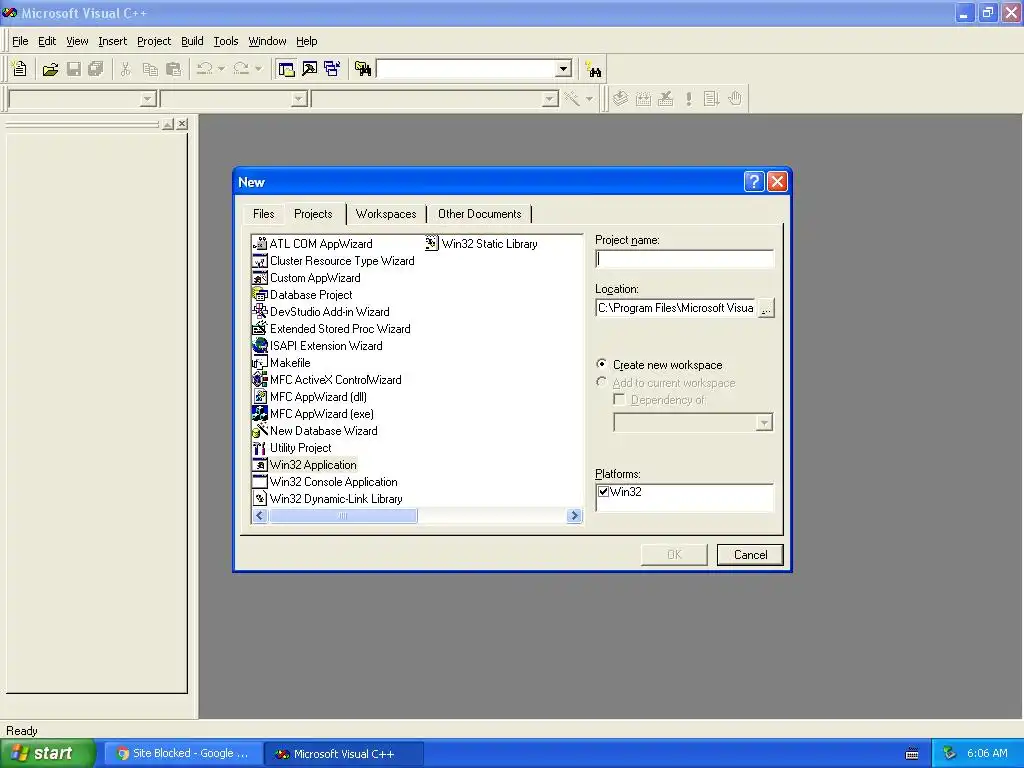Open the Edit menu
The width and height of the screenshot is (1024, 768).
tap(47, 40)
